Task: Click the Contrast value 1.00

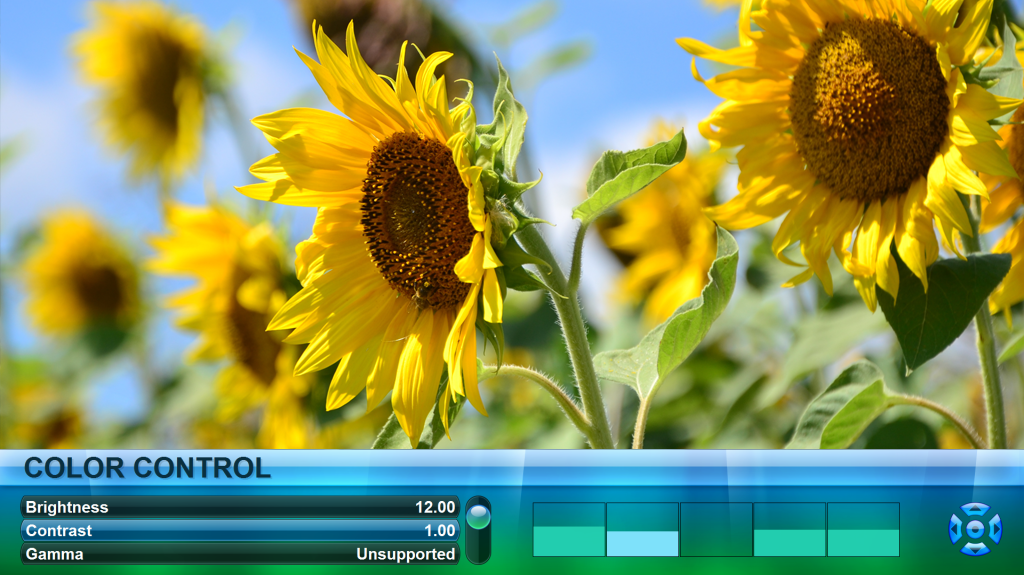Action: [440, 531]
